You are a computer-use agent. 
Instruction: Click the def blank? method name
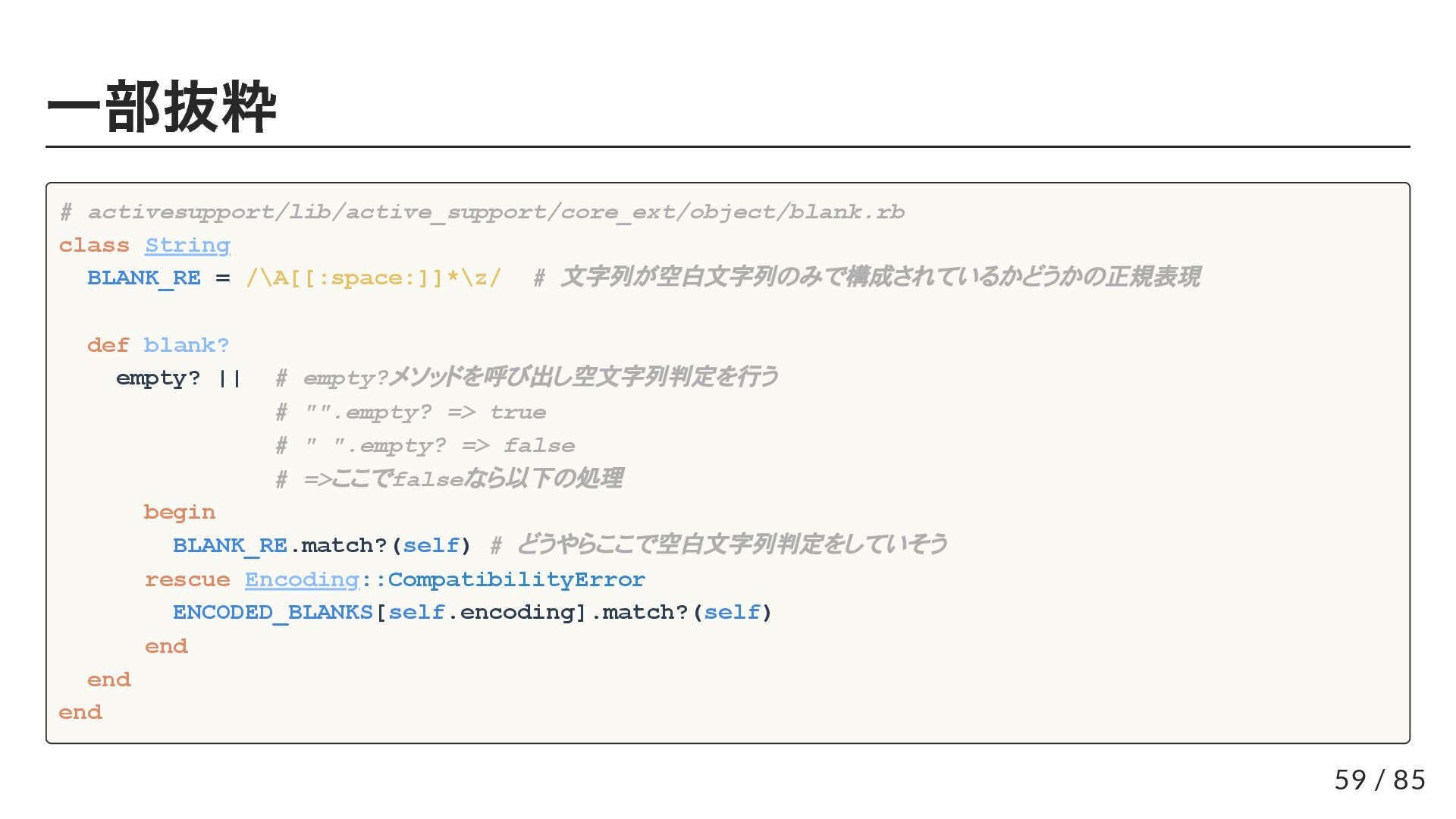(186, 345)
